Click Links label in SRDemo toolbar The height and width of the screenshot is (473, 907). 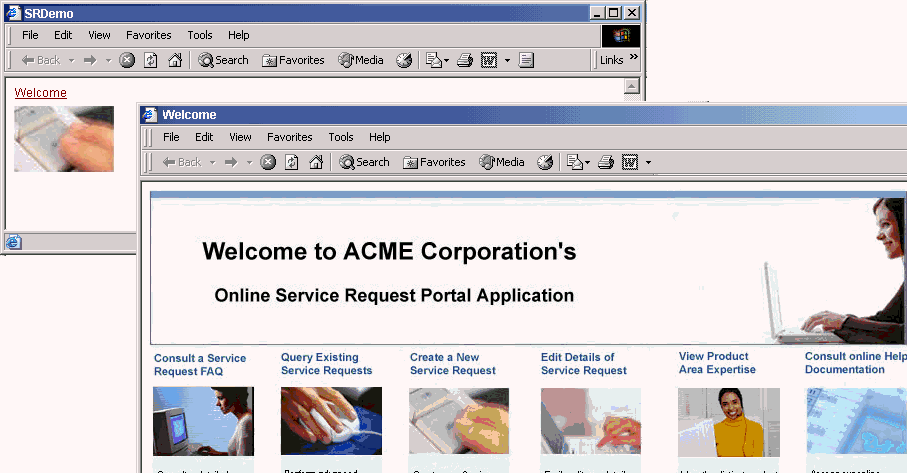click(611, 60)
